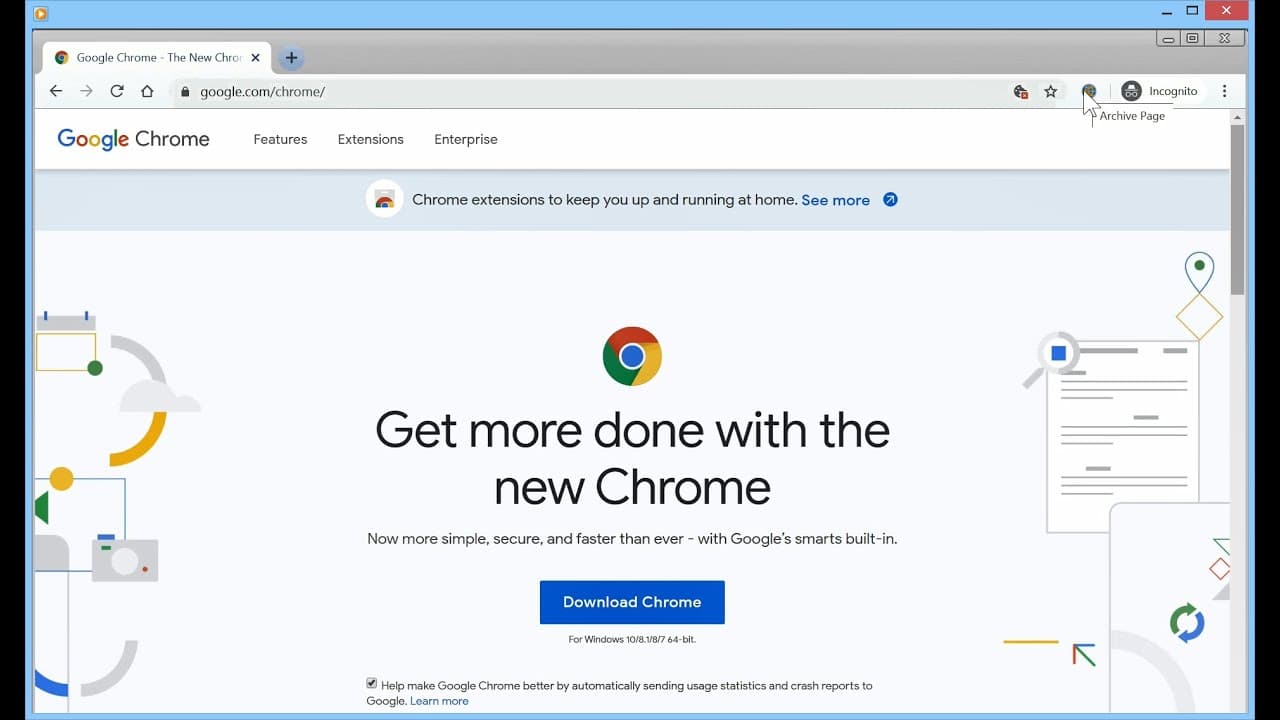Click the Download Chrome button
Image resolution: width=1280 pixels, height=720 pixels.
click(632, 602)
